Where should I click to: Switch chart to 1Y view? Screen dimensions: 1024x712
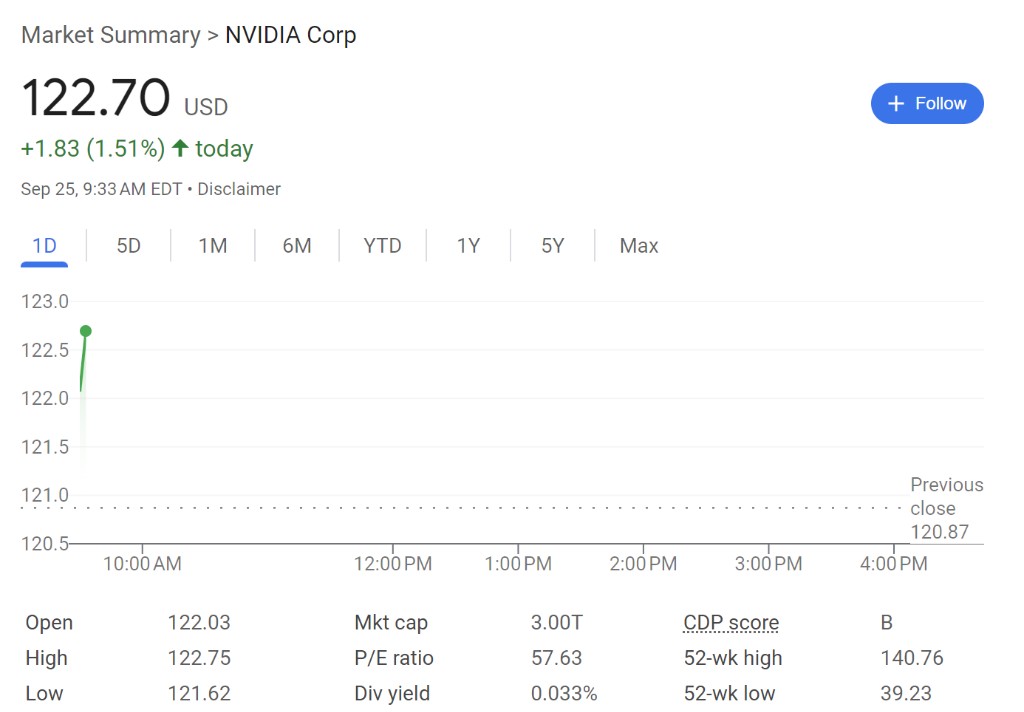pos(468,246)
